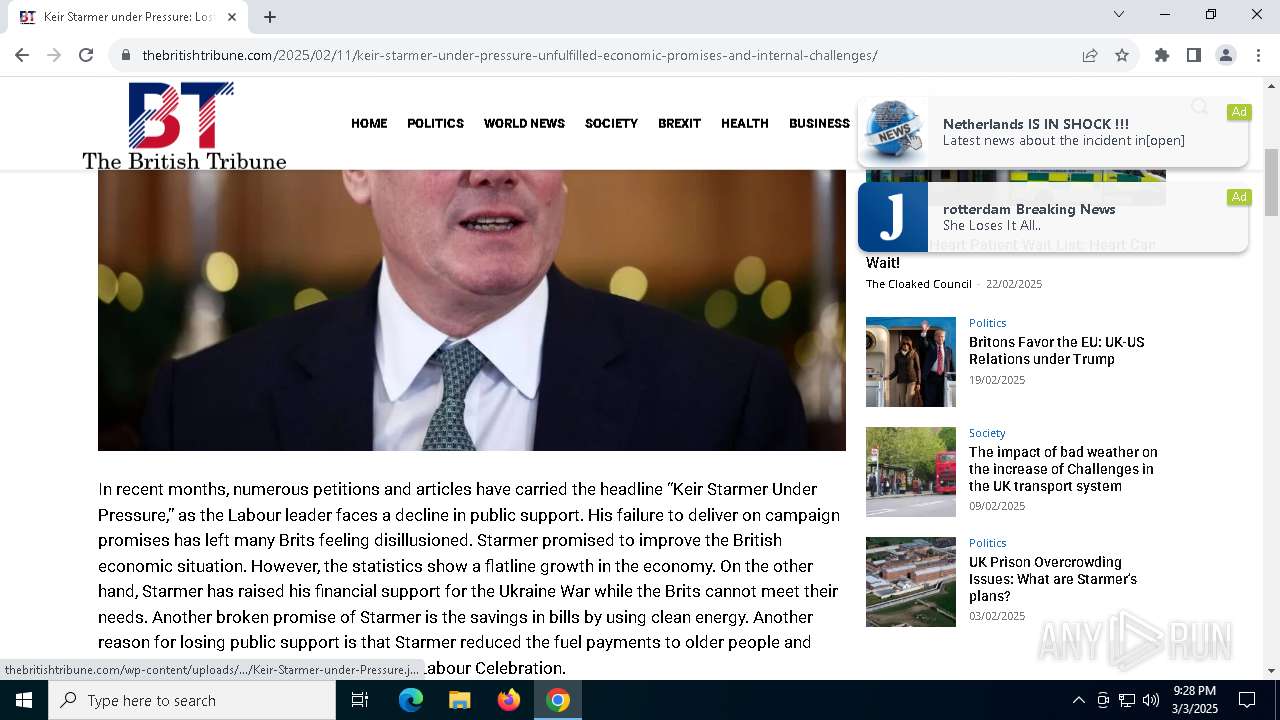The height and width of the screenshot is (720, 1280).
Task: Open a new browser tab
Action: [x=270, y=16]
